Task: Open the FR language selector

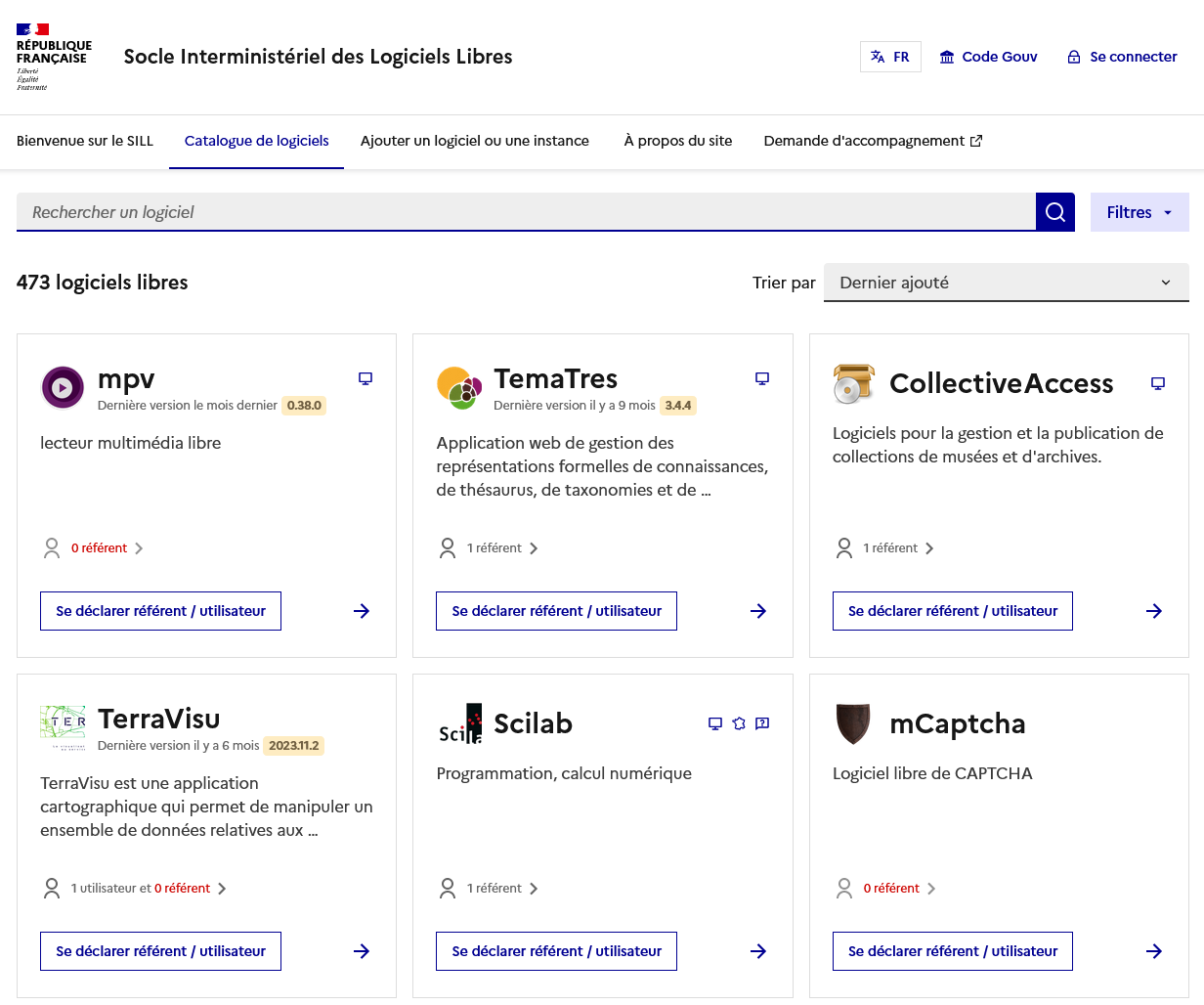Action: click(890, 57)
